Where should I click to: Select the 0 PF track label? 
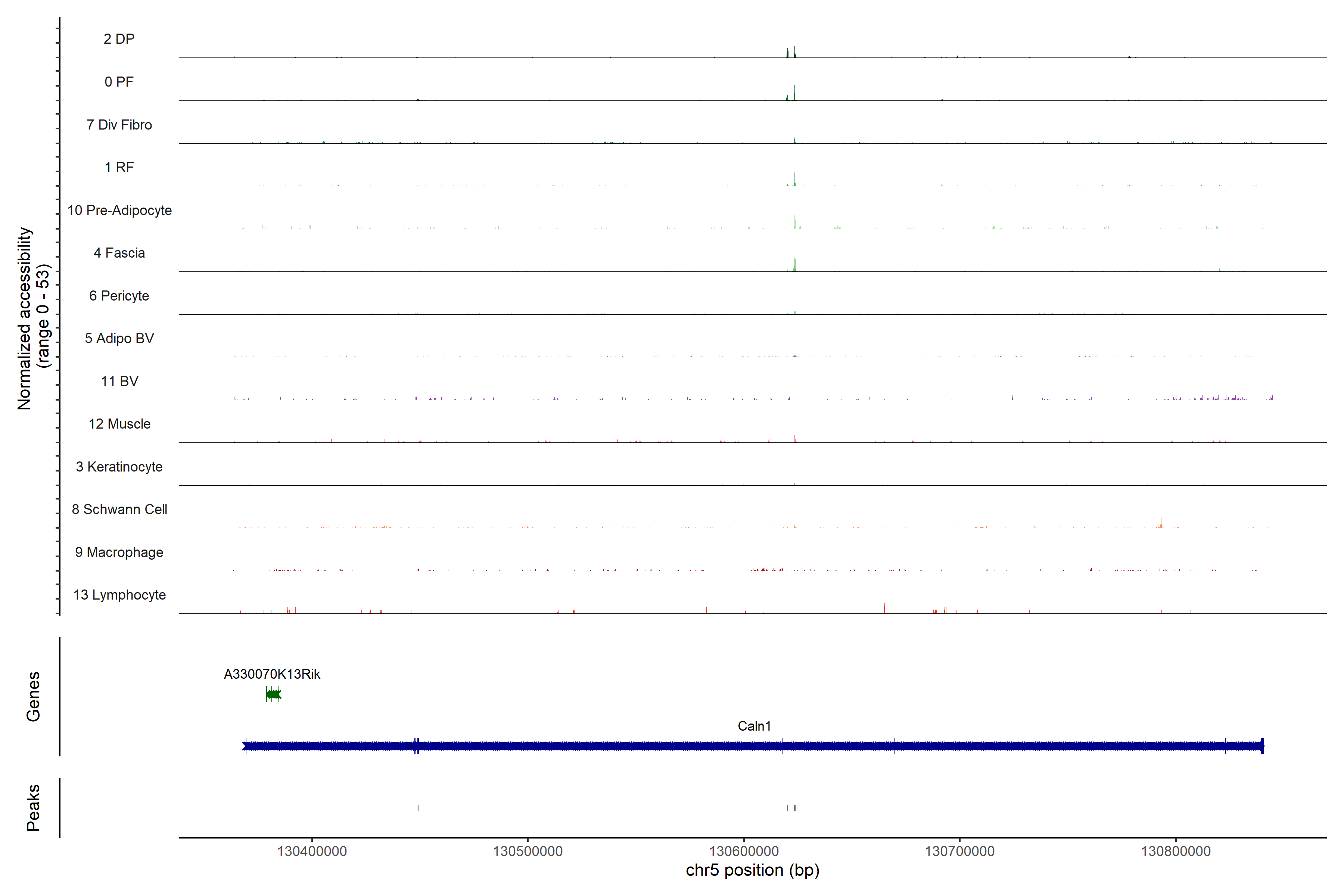coord(119,82)
